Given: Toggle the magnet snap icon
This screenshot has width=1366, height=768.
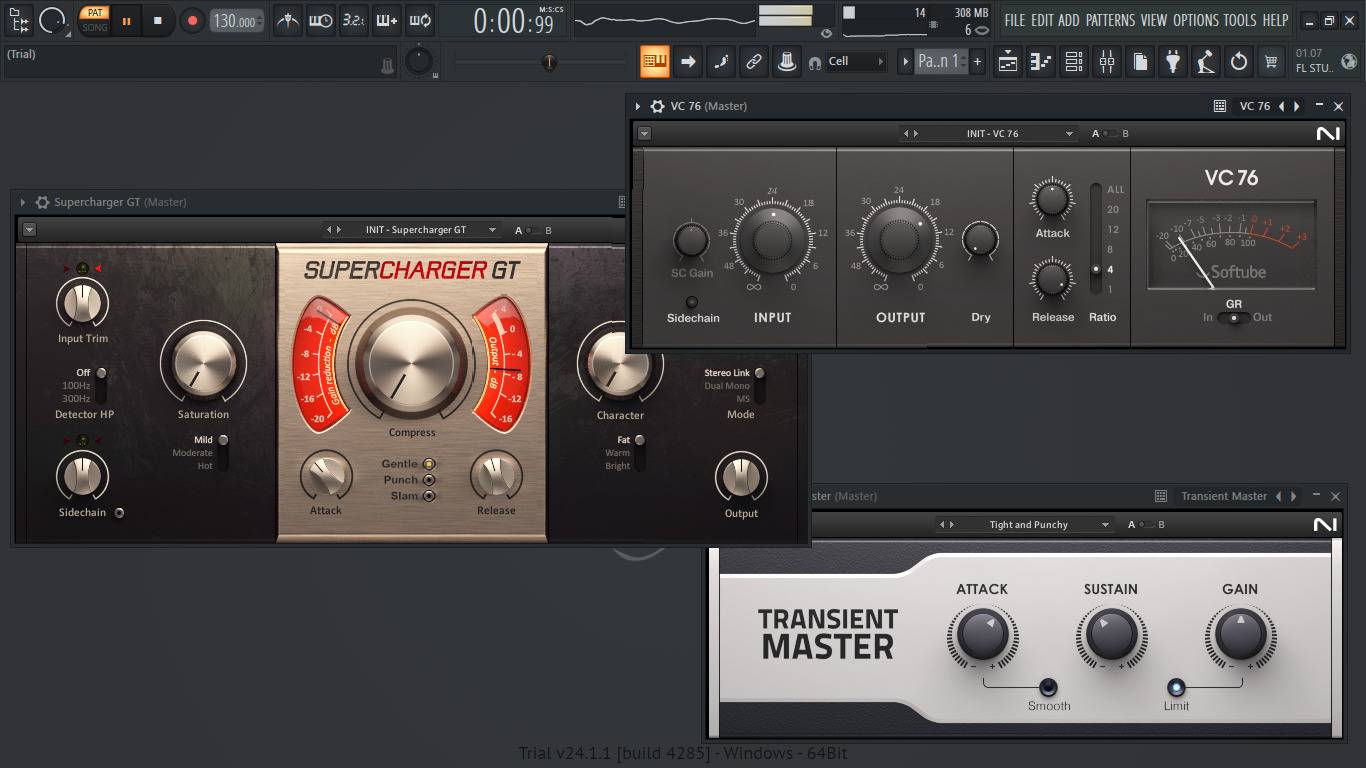Looking at the screenshot, I should (x=815, y=62).
